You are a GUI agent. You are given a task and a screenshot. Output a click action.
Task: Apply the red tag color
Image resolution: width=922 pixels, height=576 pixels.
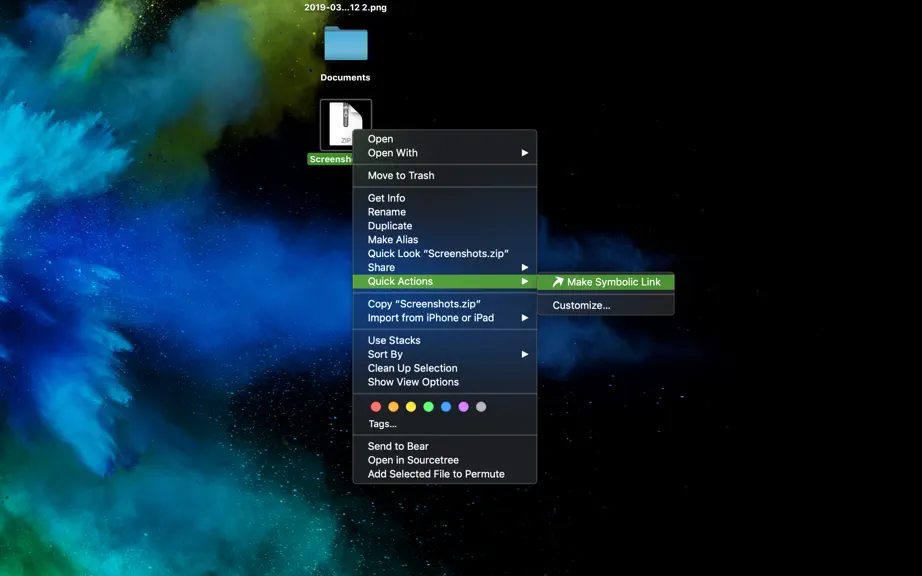(x=376, y=407)
